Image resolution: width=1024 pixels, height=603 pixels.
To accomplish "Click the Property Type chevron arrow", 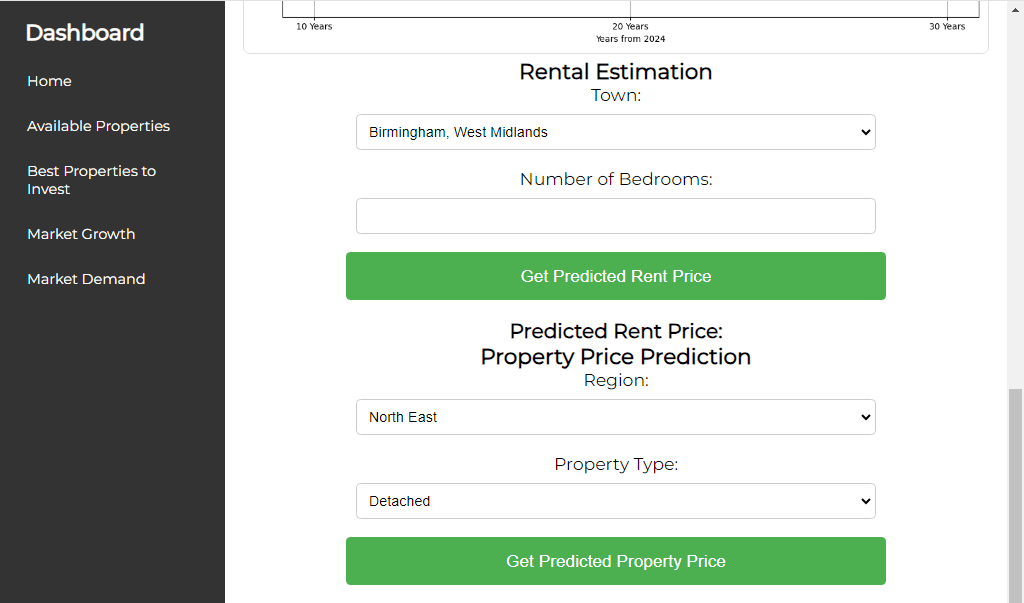I will pos(865,501).
